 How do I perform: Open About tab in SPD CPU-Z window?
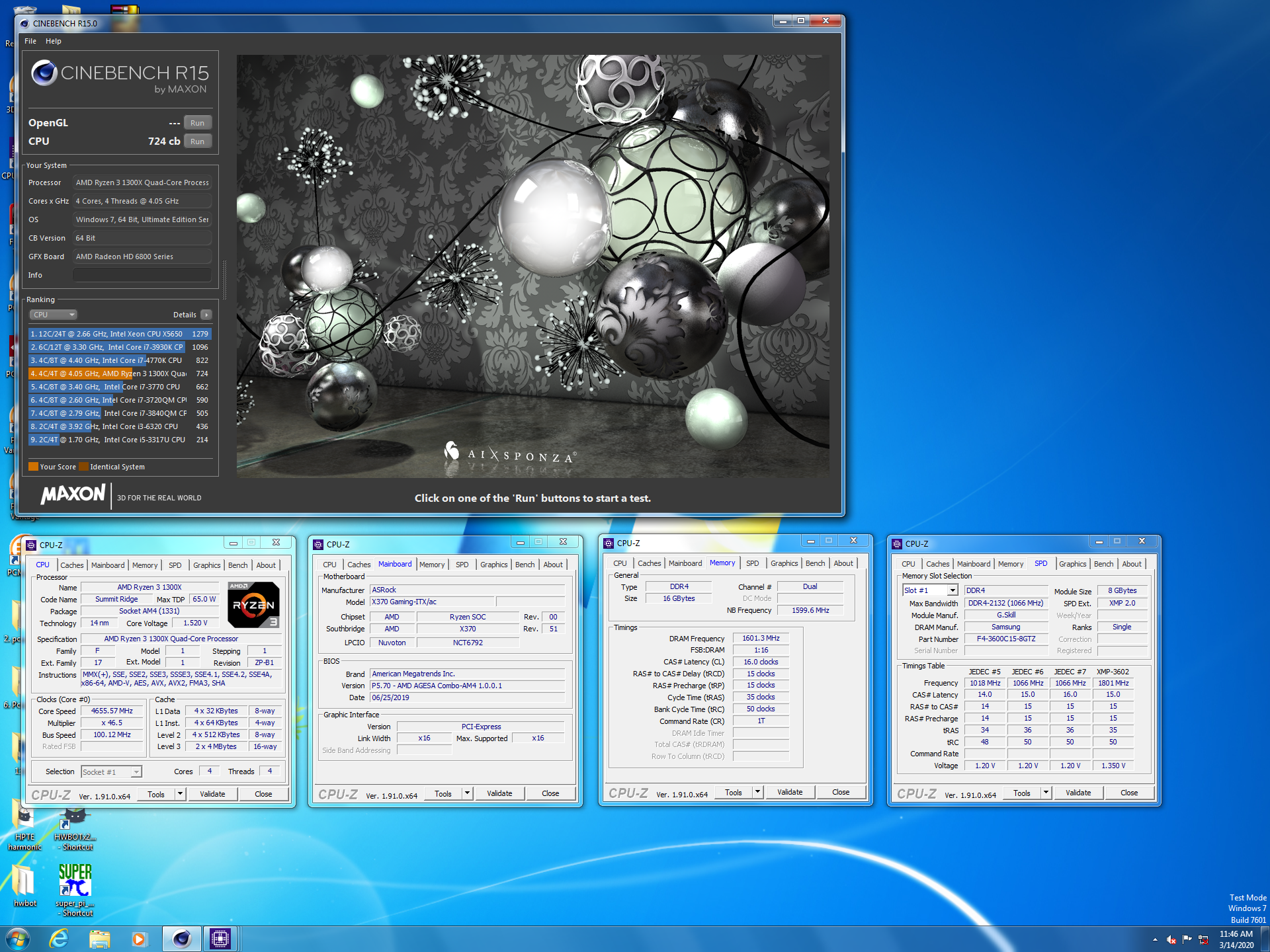coord(1132,564)
